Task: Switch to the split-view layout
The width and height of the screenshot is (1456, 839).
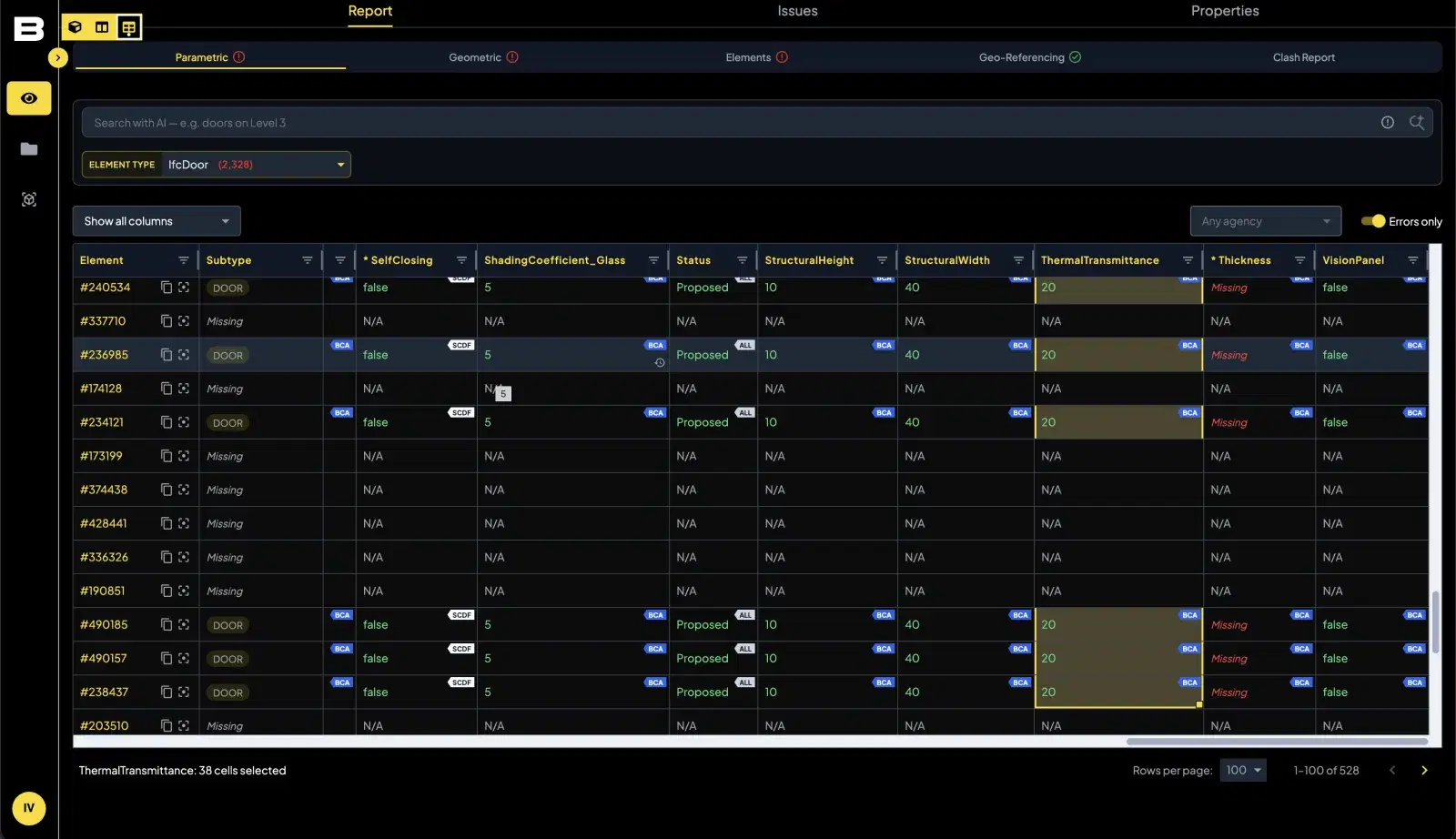Action: click(x=102, y=27)
